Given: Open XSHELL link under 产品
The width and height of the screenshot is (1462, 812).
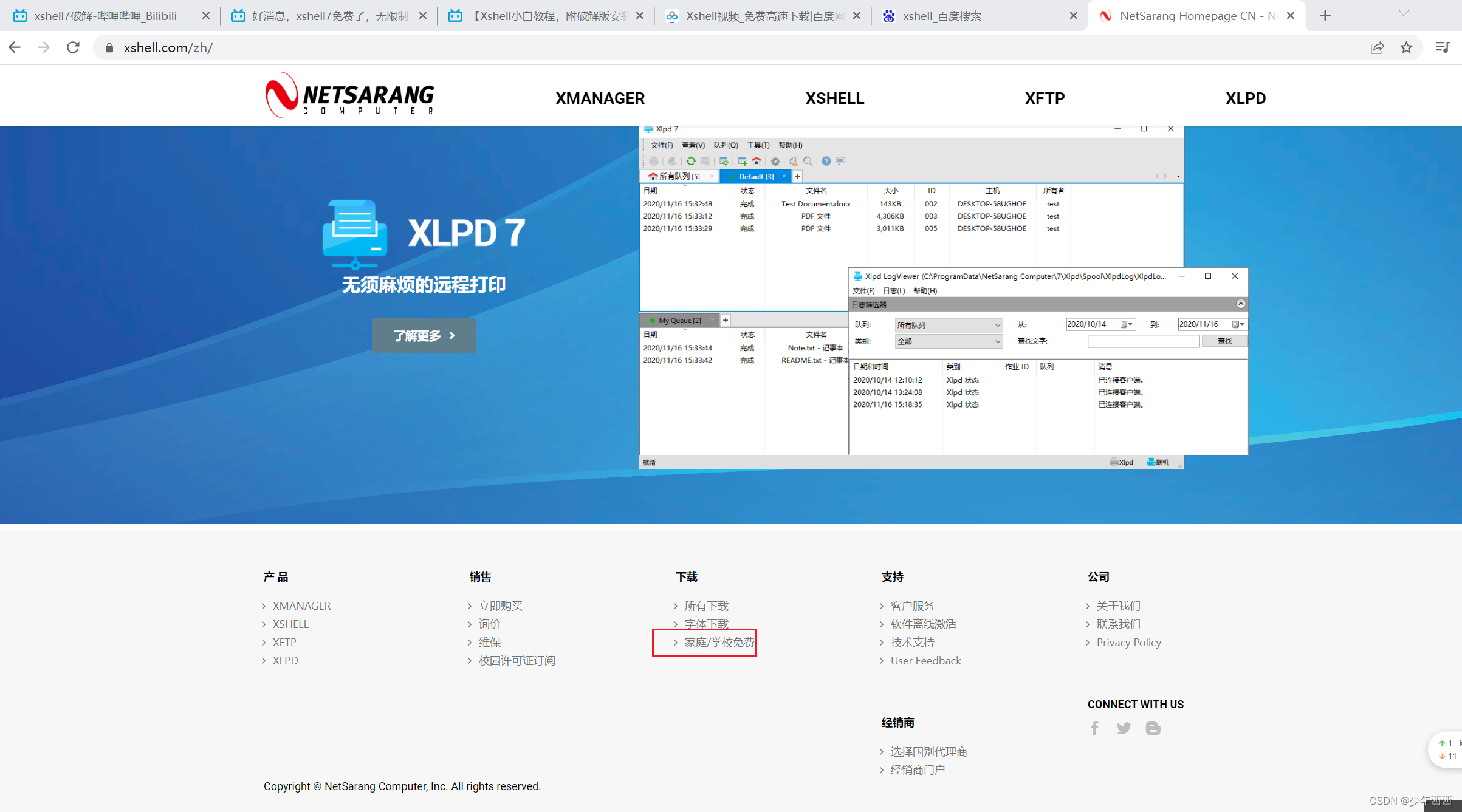Looking at the screenshot, I should point(290,624).
